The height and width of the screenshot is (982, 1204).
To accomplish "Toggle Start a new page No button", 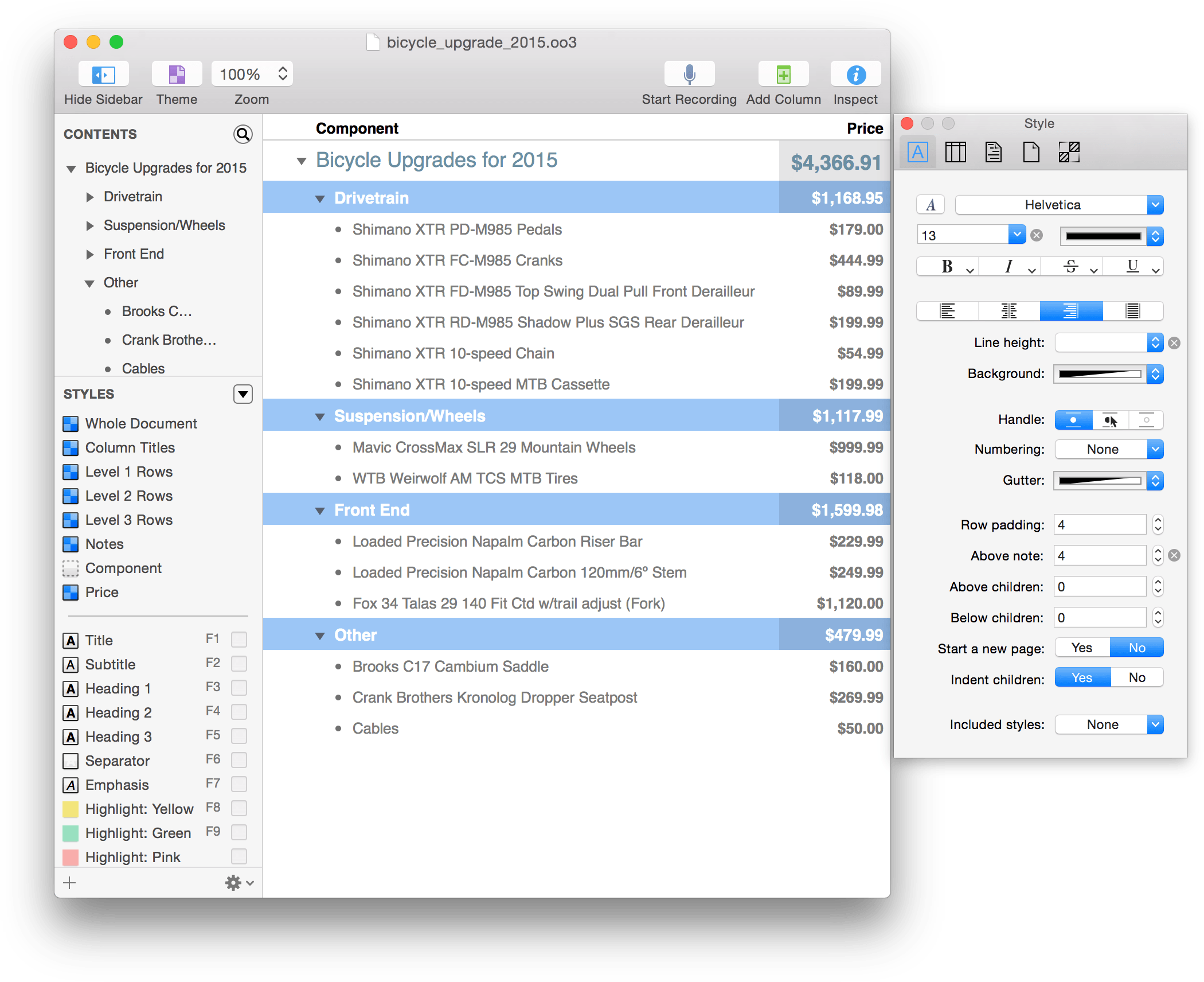I will tap(1135, 649).
